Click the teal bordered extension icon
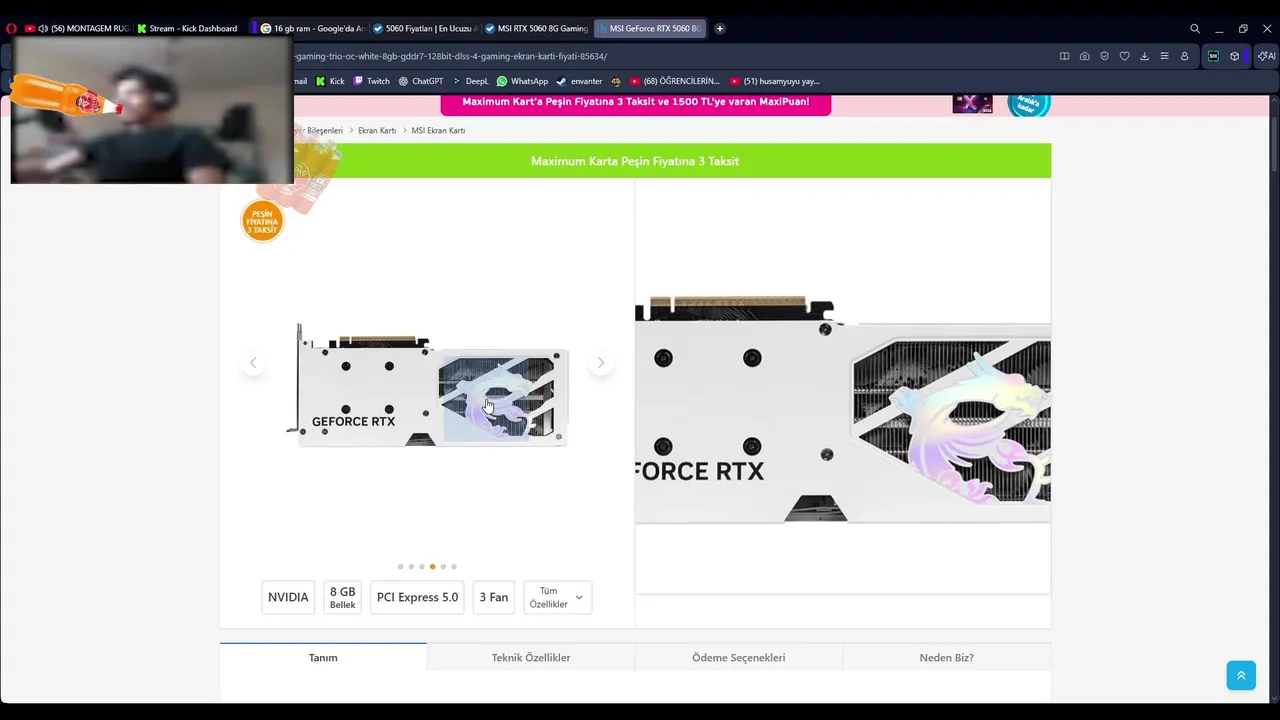The height and width of the screenshot is (720, 1280). pyautogui.click(x=1213, y=56)
